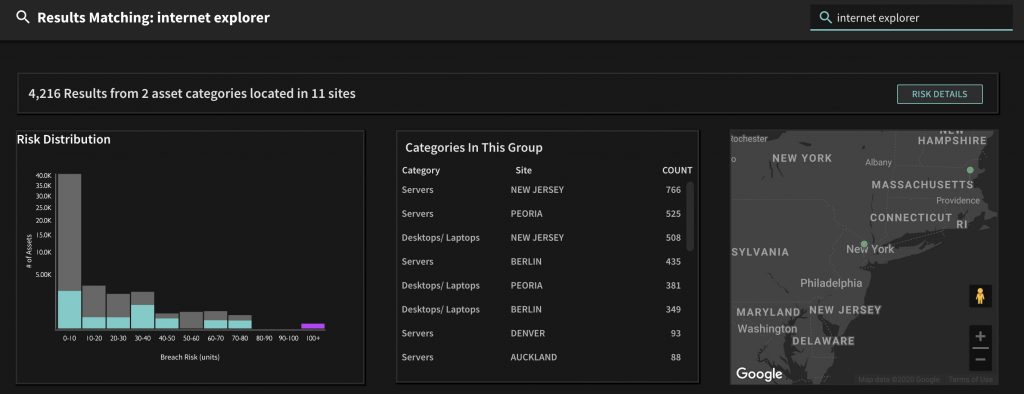The image size is (1024, 394).
Task: Click the search magnifier icon beside Results Matching
Action: 23,18
